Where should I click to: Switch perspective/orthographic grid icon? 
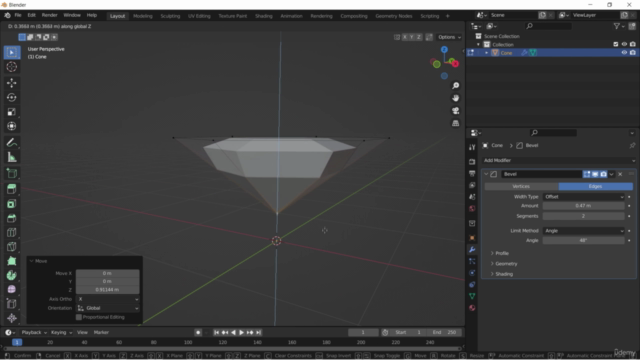(x=456, y=123)
